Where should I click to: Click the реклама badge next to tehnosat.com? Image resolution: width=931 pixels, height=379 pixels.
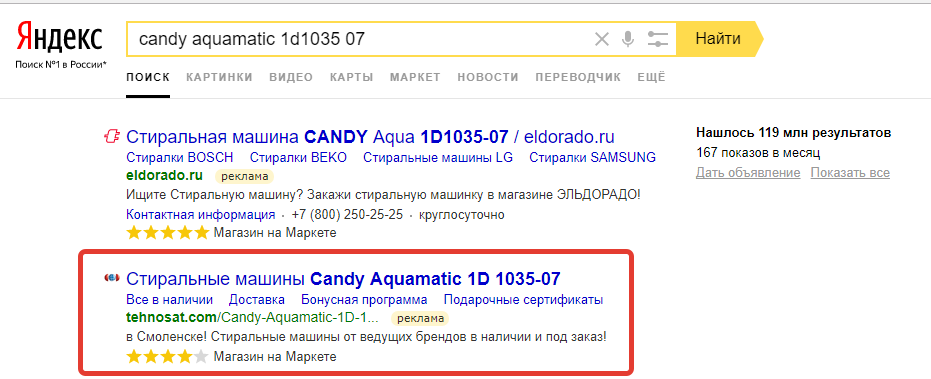(x=420, y=318)
